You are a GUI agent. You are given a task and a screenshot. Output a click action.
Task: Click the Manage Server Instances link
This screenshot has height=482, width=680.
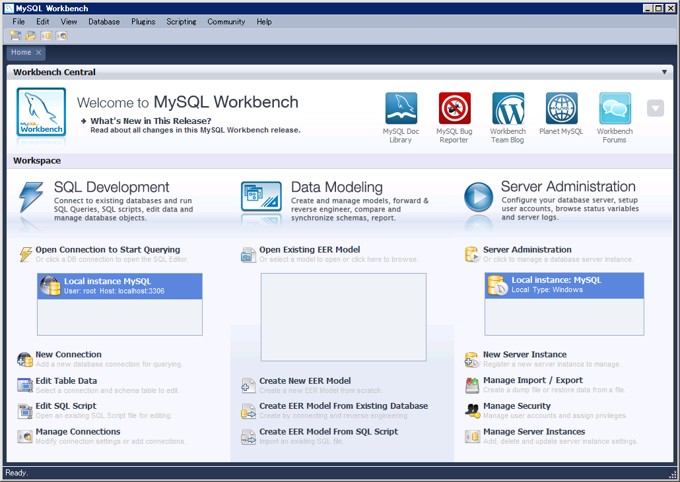point(534,432)
